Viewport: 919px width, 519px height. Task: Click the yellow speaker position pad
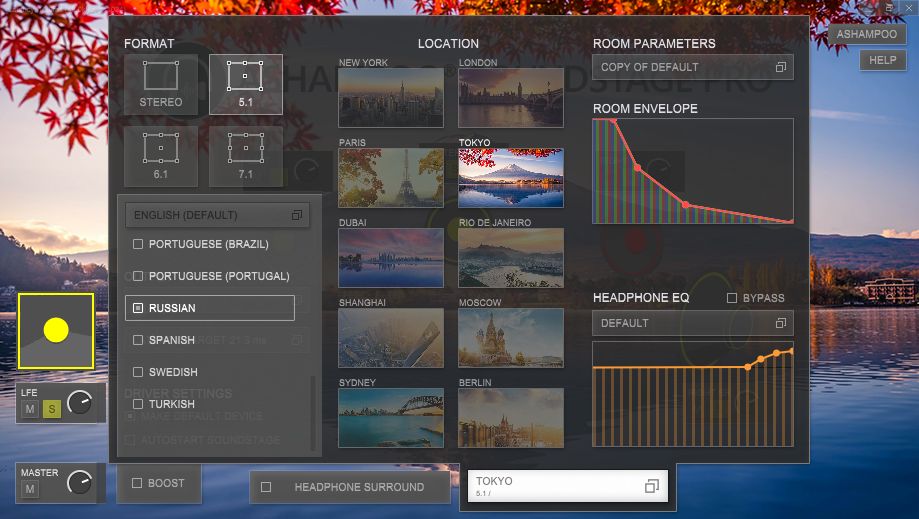tap(56, 331)
